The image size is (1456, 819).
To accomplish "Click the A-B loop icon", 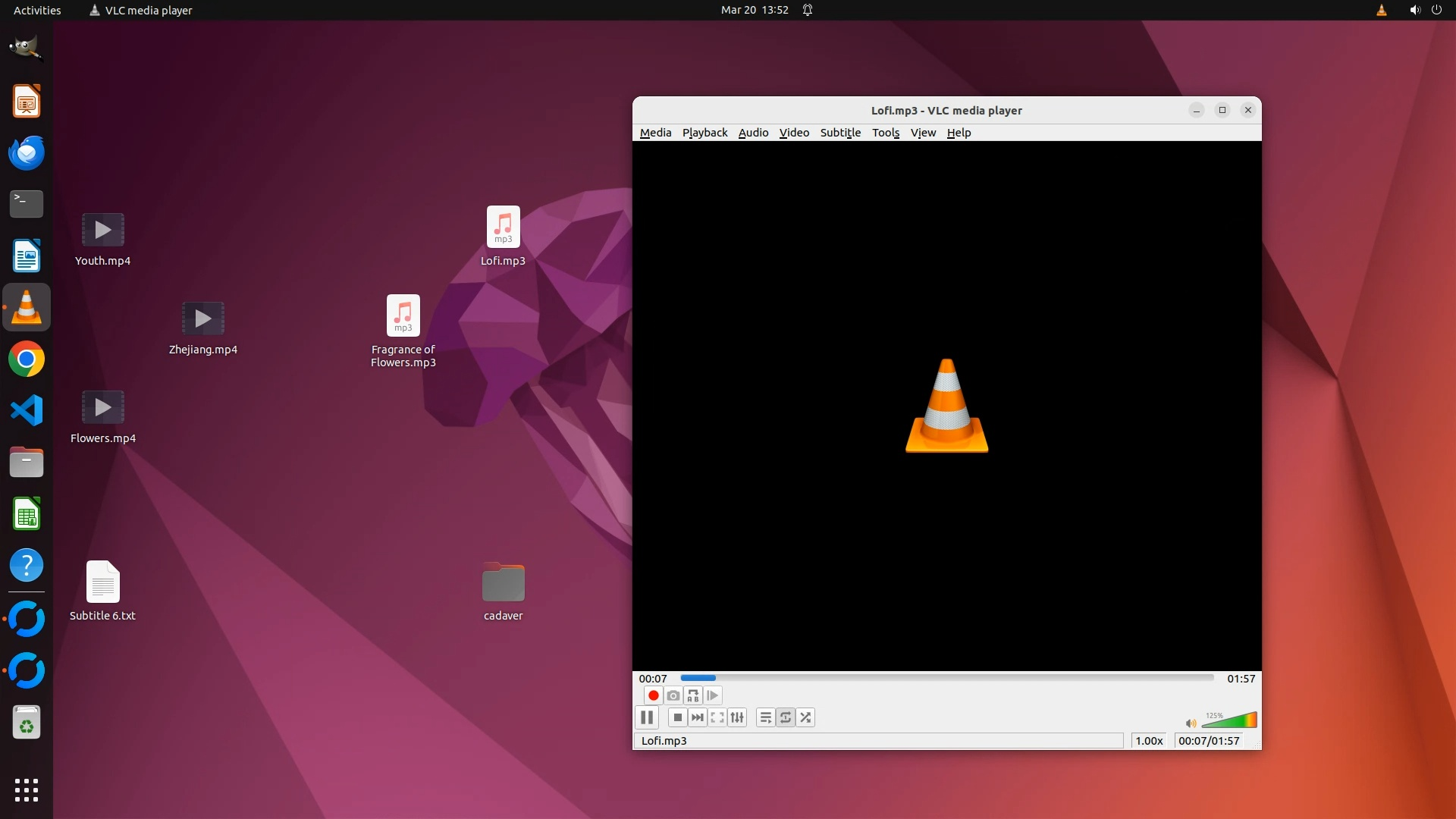I will pyautogui.click(x=692, y=695).
